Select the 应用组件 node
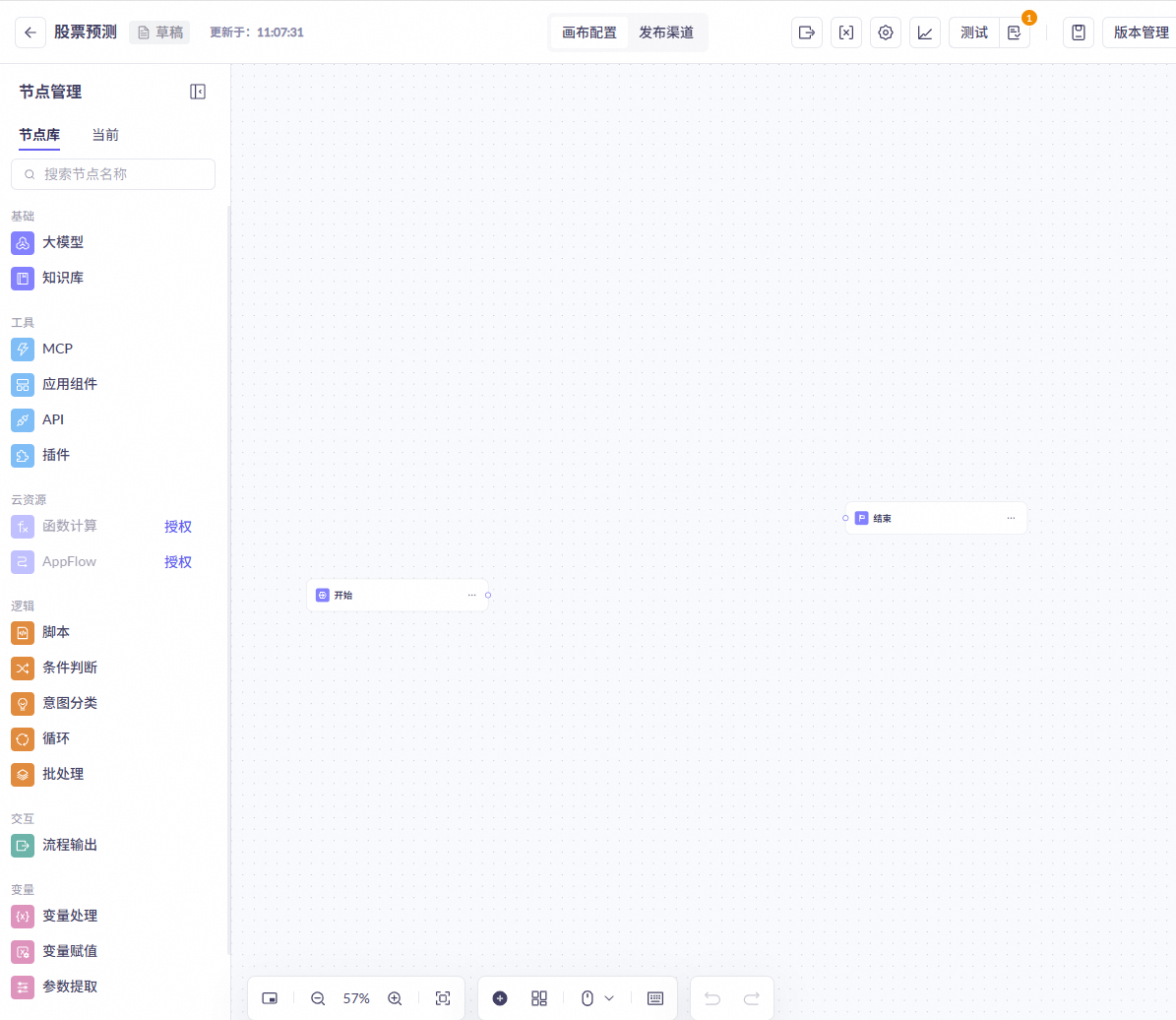 (54, 384)
